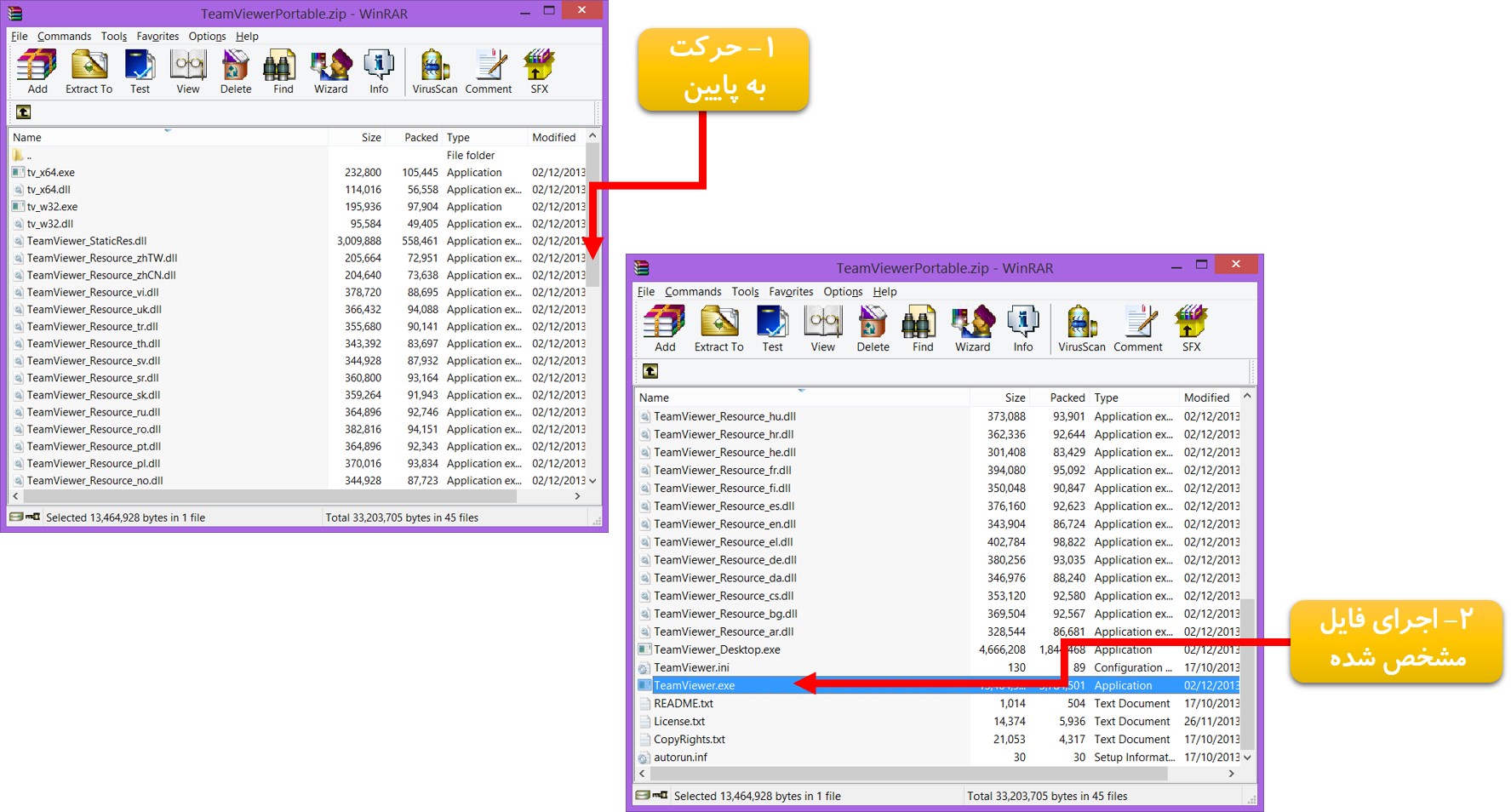Click Extract To icon in left WinRAR window
The height and width of the screenshot is (812, 1511).
(x=89, y=71)
